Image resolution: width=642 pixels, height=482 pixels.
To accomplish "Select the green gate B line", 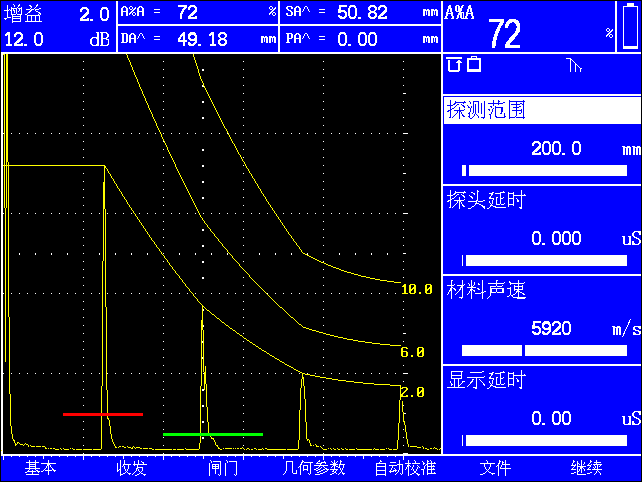I will (213, 434).
